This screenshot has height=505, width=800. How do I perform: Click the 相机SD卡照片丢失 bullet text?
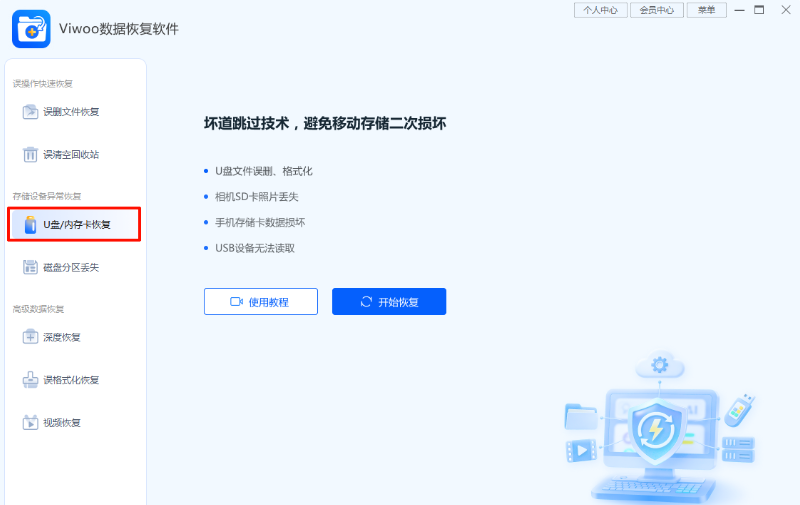coord(257,197)
